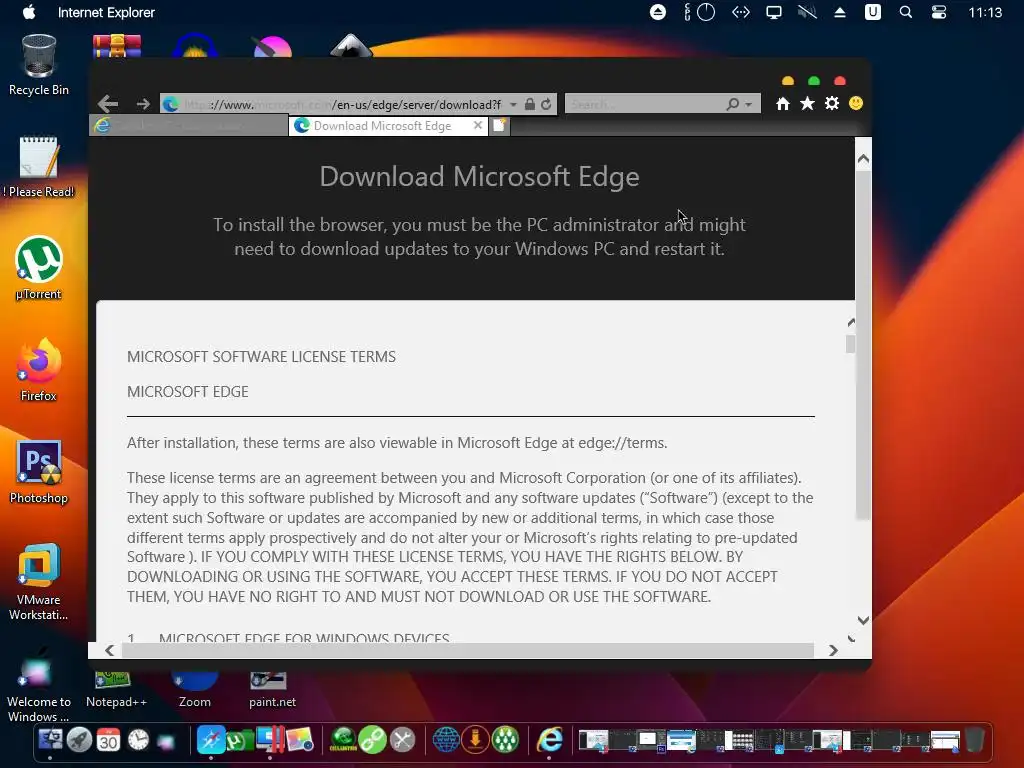This screenshot has width=1024, height=768.
Task: Click the MICROSOFT SOFTWARE LICENSE TERMS text
Action: (x=261, y=357)
